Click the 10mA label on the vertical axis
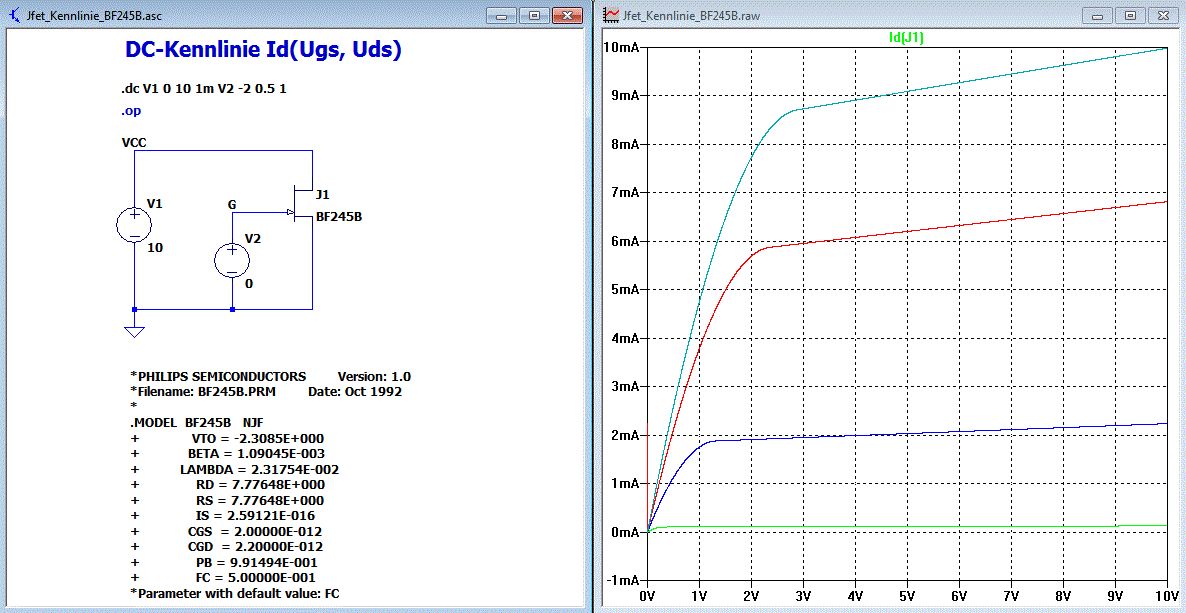1186x613 pixels. pyautogui.click(x=620, y=48)
